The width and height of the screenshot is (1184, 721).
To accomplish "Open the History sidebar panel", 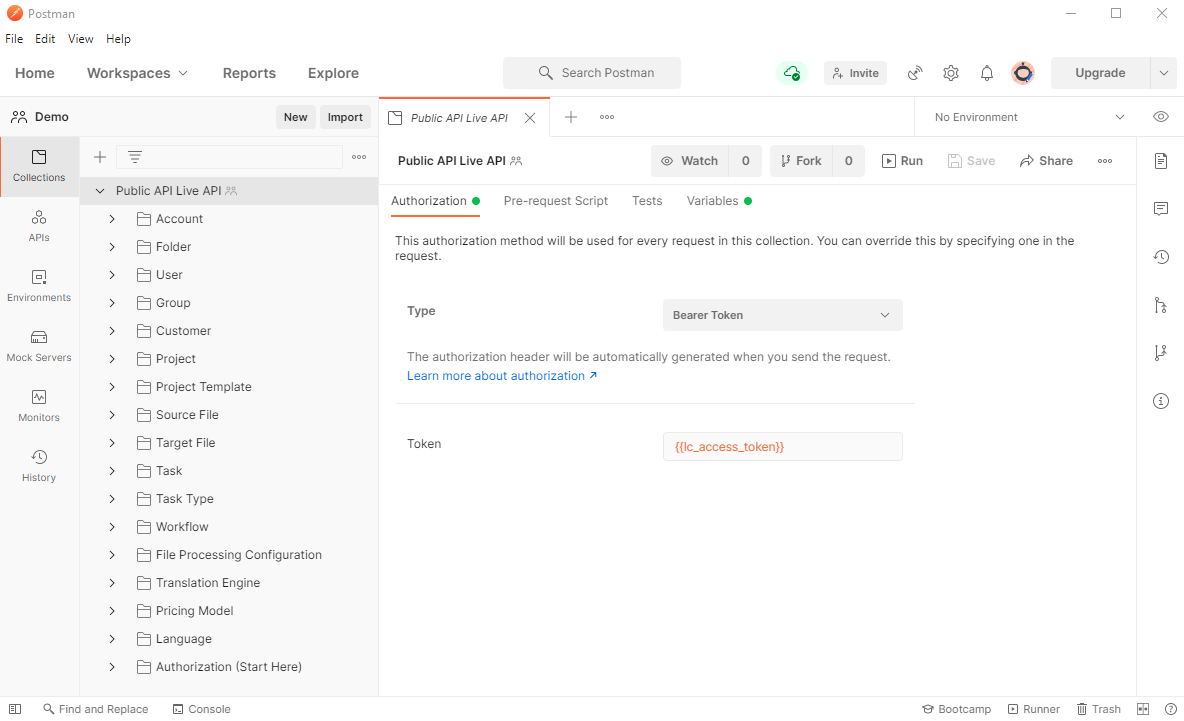I will tap(39, 466).
